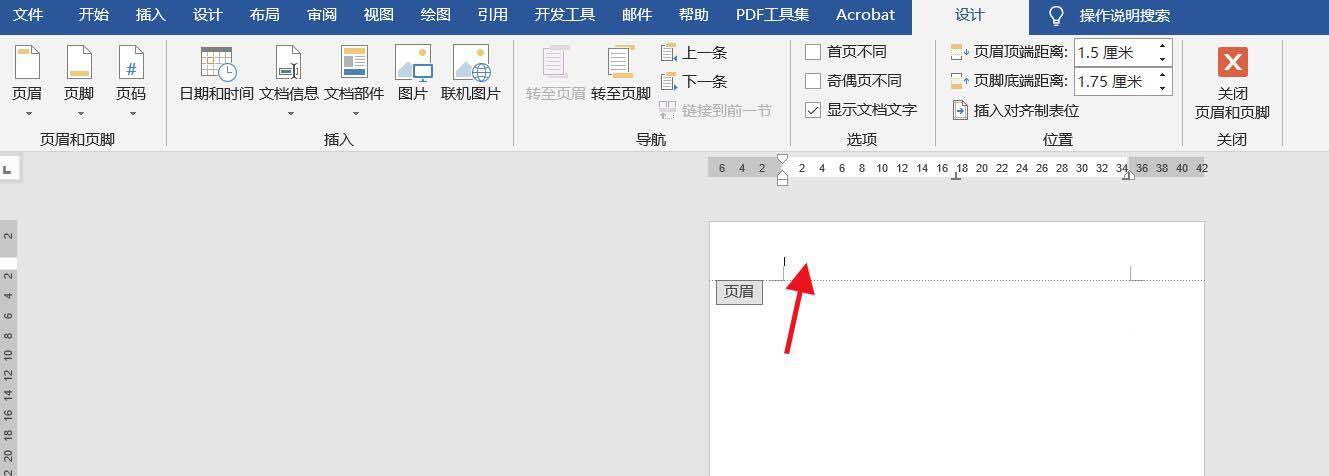The height and width of the screenshot is (476, 1329).
Task: Expand the 页眉 dropdown
Action: [x=28, y=113]
